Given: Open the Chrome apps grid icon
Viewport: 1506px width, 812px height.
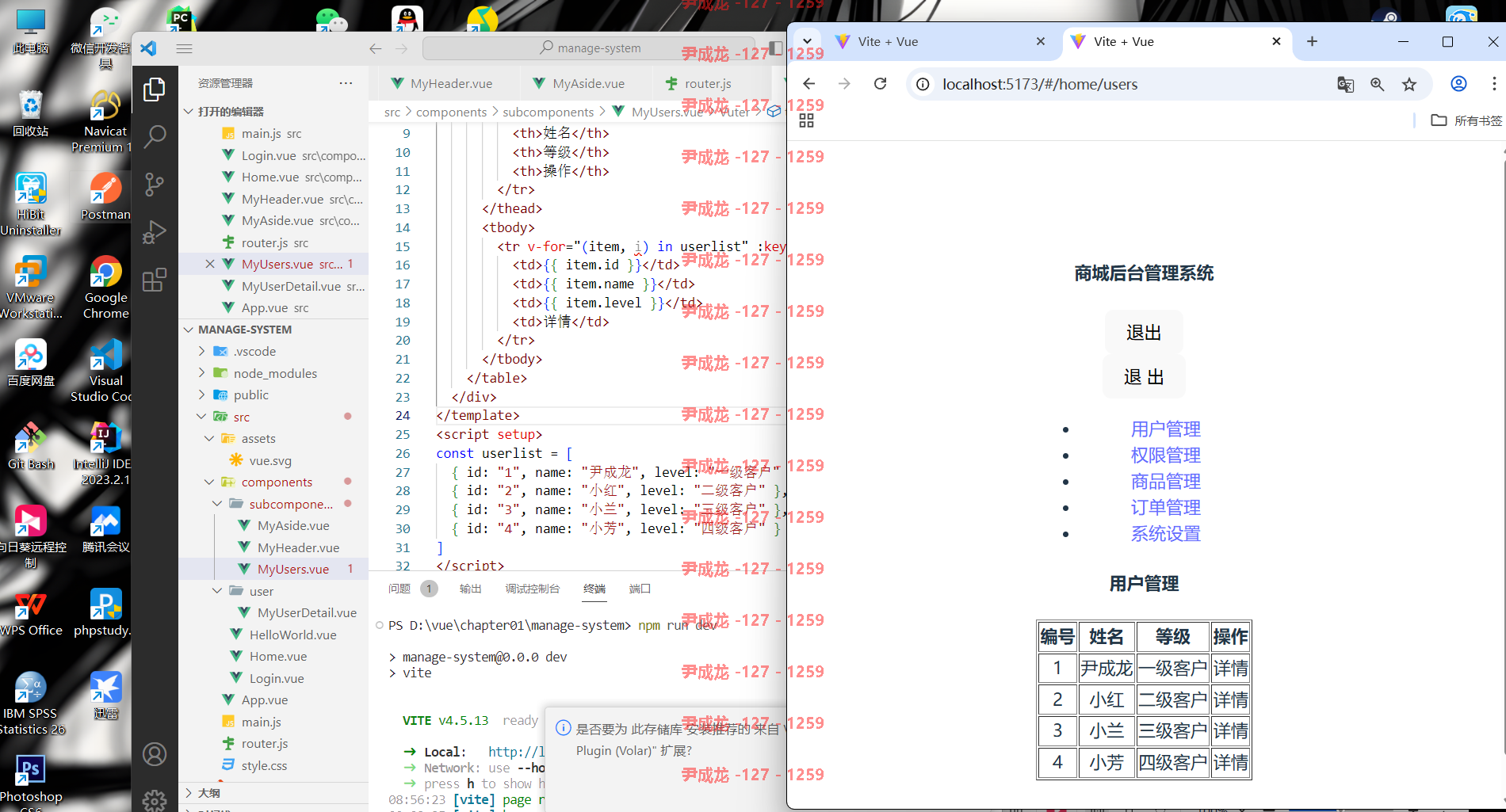Looking at the screenshot, I should pyautogui.click(x=806, y=120).
